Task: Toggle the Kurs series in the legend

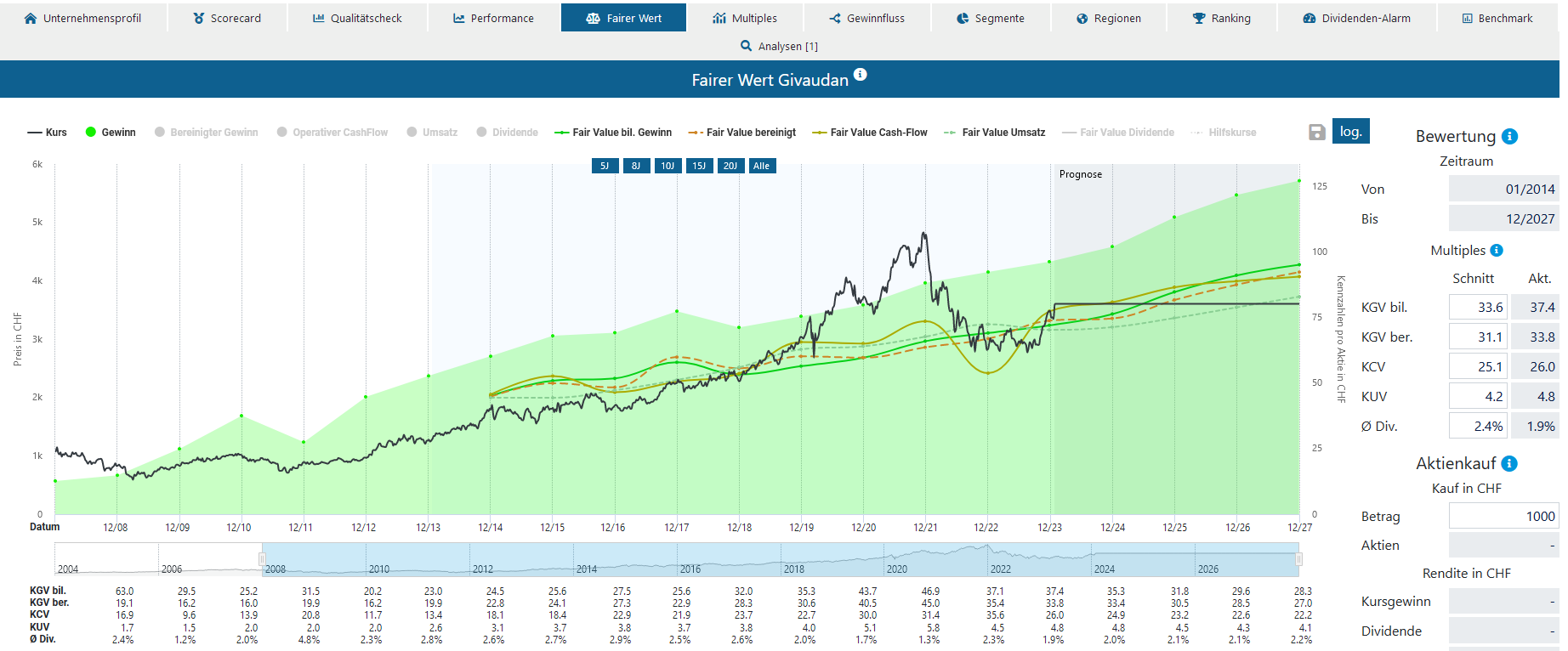Action: click(48, 133)
